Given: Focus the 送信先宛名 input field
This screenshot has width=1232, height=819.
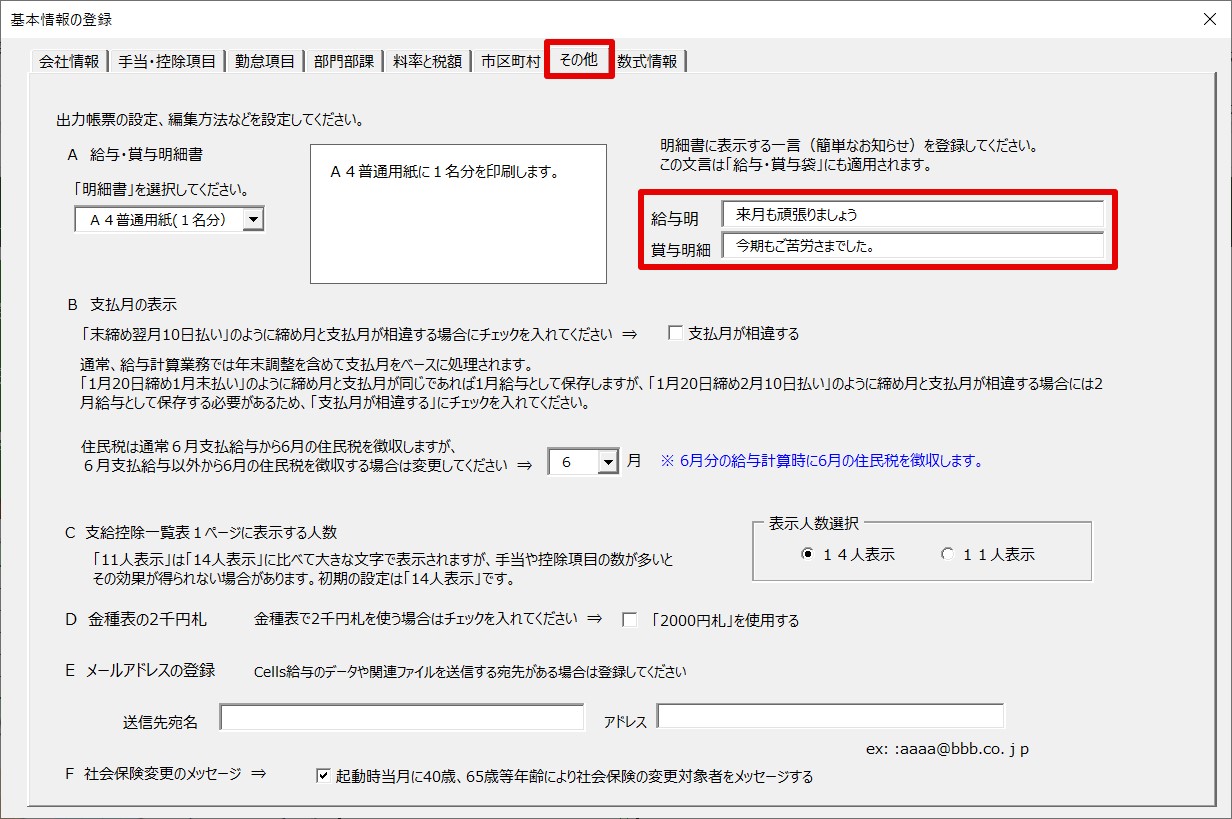Looking at the screenshot, I should (x=402, y=718).
